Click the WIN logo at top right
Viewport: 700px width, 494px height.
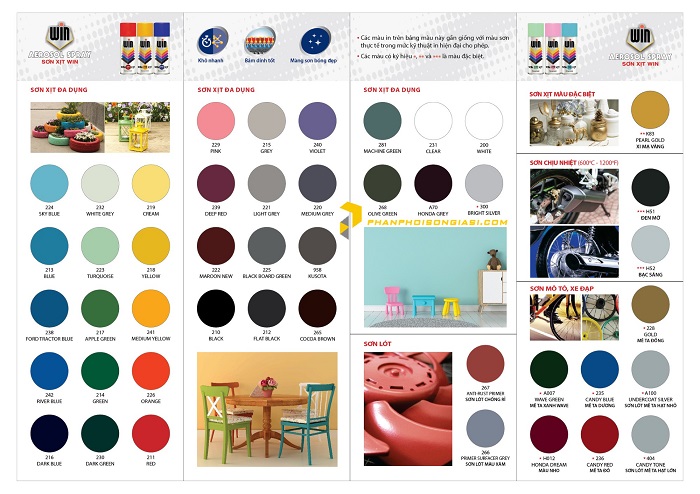coord(640,38)
